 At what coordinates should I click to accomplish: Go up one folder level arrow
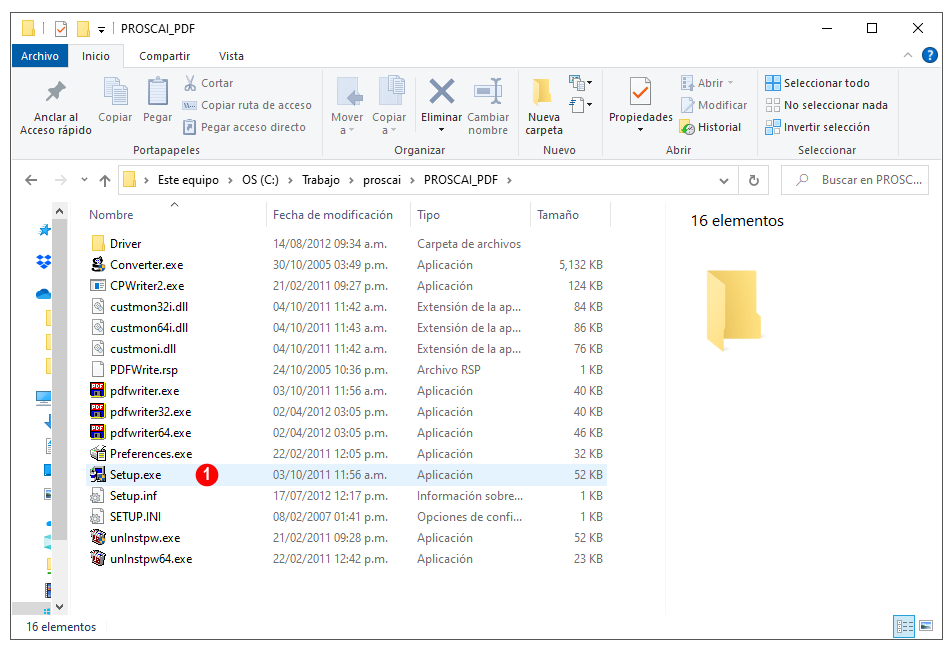105,180
